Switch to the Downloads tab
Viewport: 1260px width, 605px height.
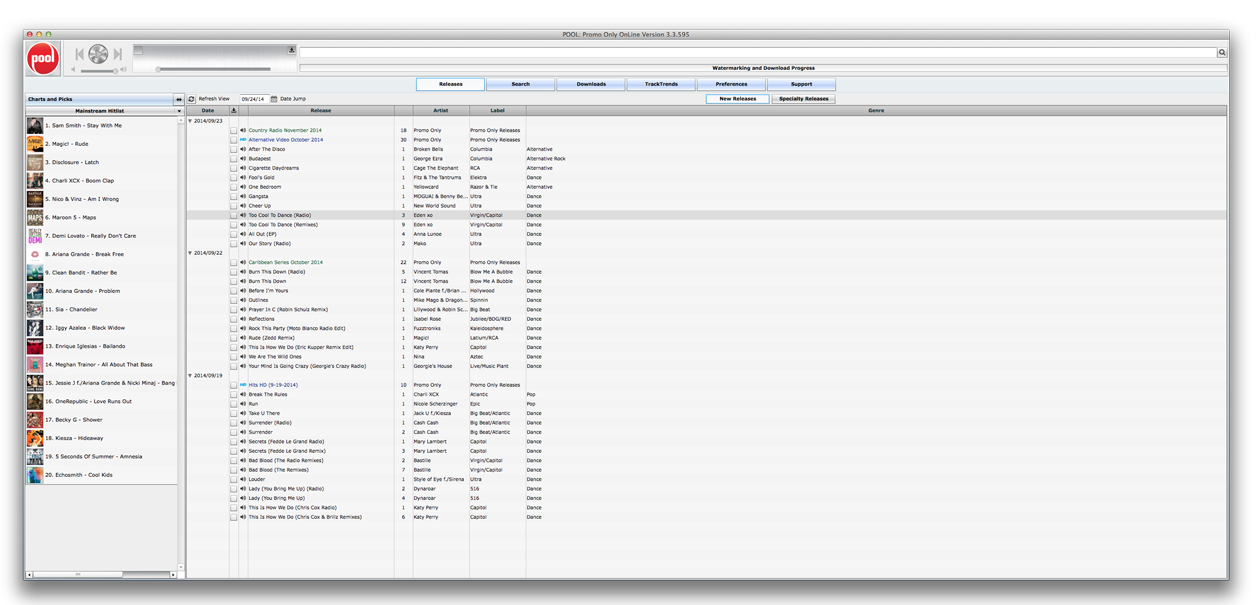(591, 84)
